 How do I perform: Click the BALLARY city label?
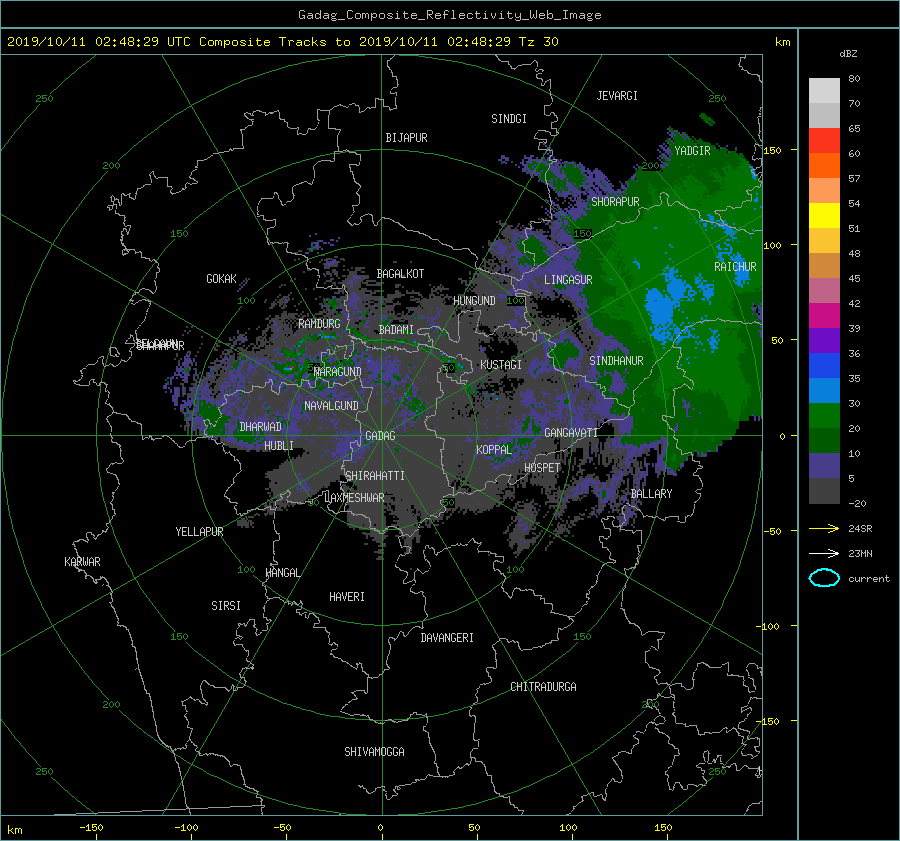pyautogui.click(x=651, y=494)
